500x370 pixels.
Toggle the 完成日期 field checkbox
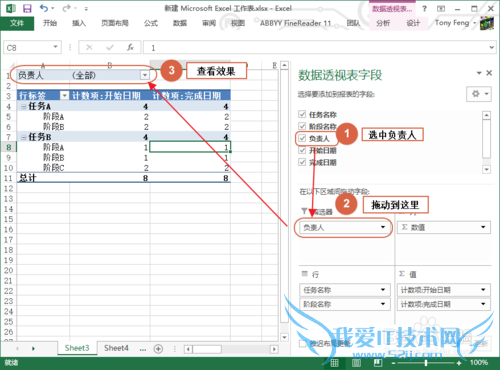pos(302,162)
